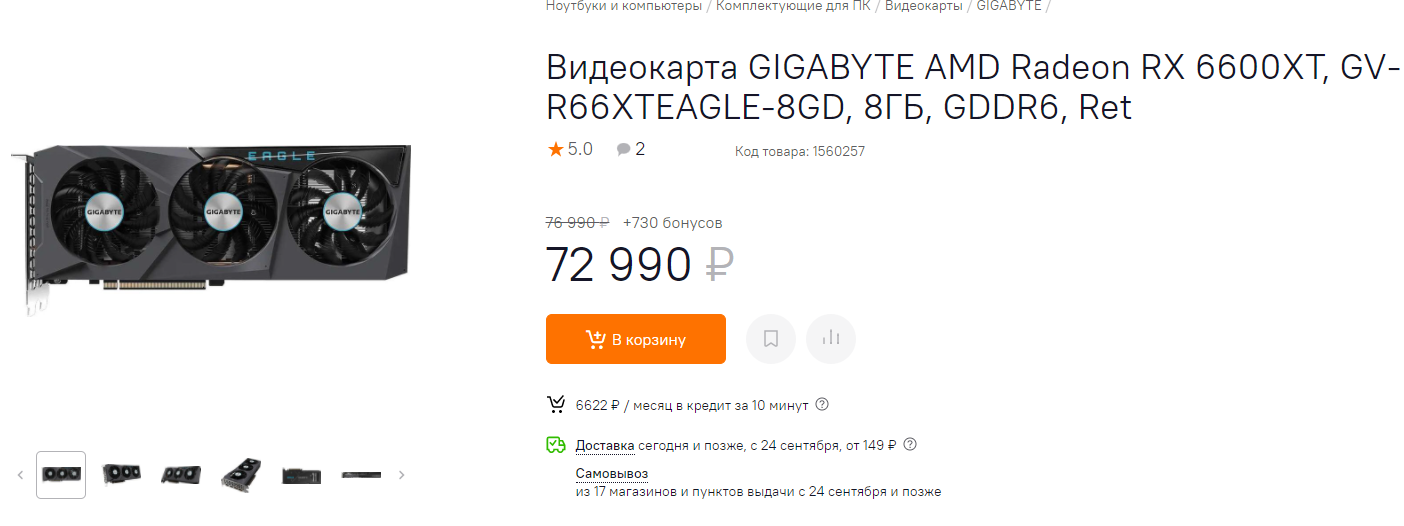
Task: Select the fourth thumbnail showing the card's back
Action: click(x=241, y=475)
